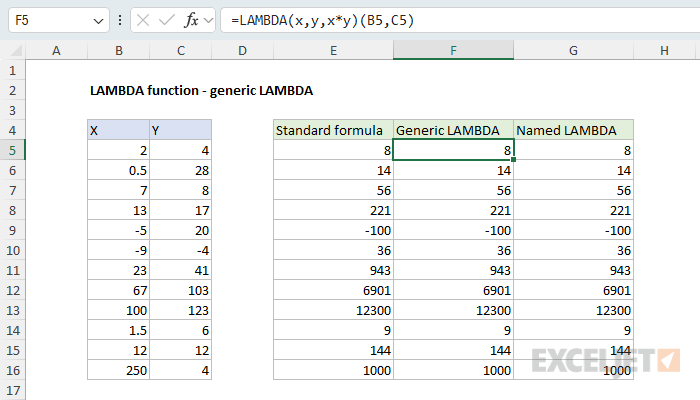Select cell C6 containing 28

click(x=181, y=171)
